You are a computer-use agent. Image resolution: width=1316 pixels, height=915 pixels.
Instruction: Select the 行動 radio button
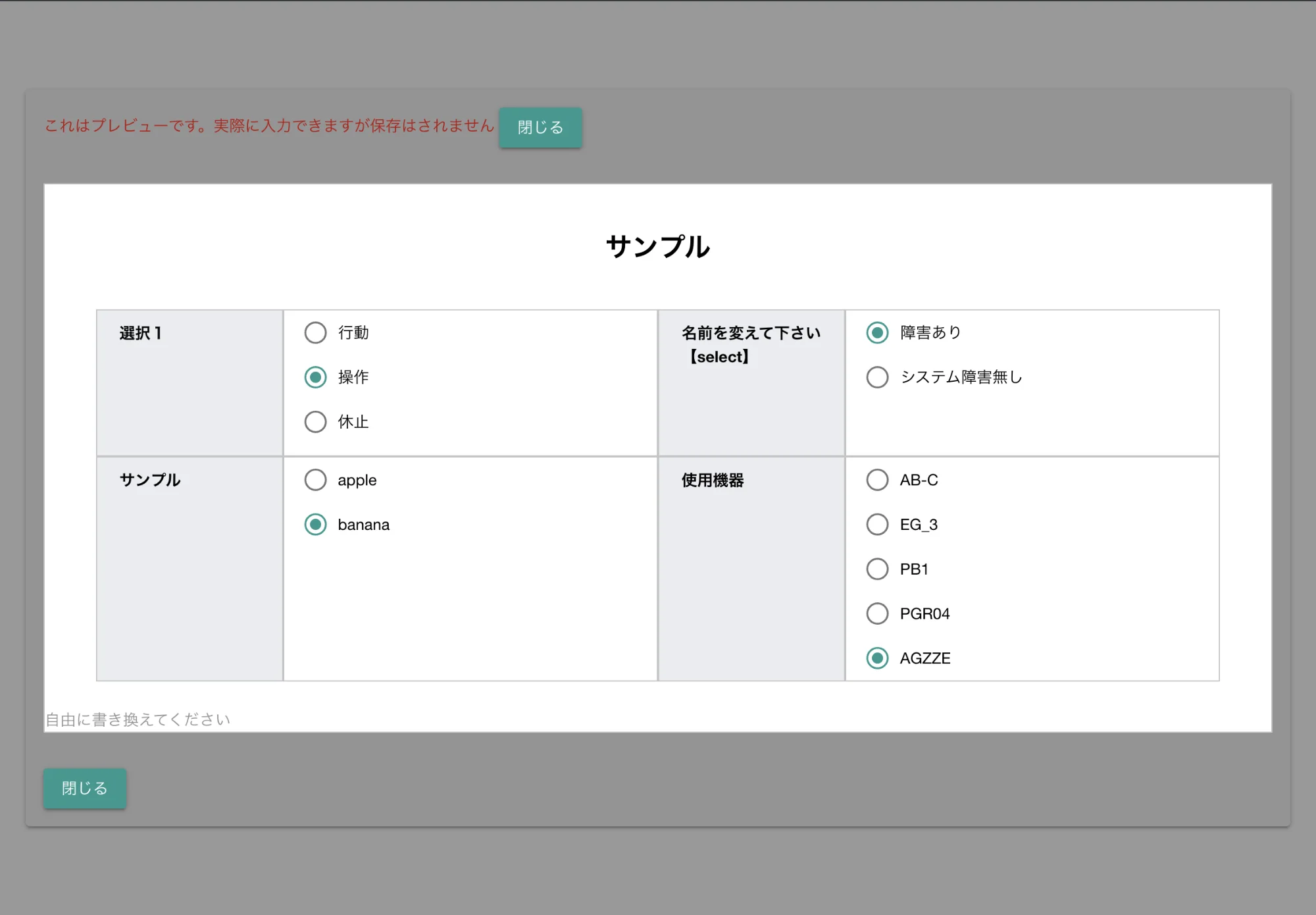[x=316, y=332]
